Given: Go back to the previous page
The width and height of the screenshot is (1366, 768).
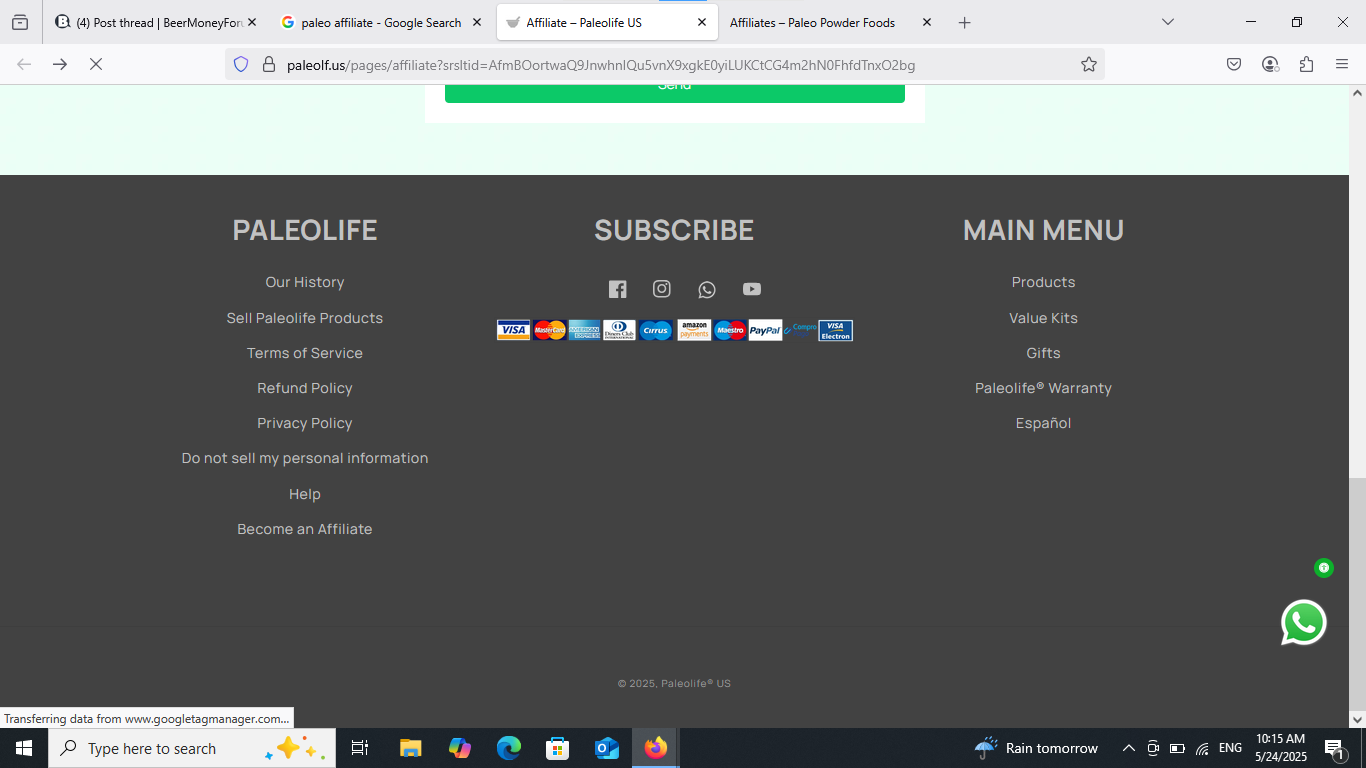Looking at the screenshot, I should (x=24, y=64).
